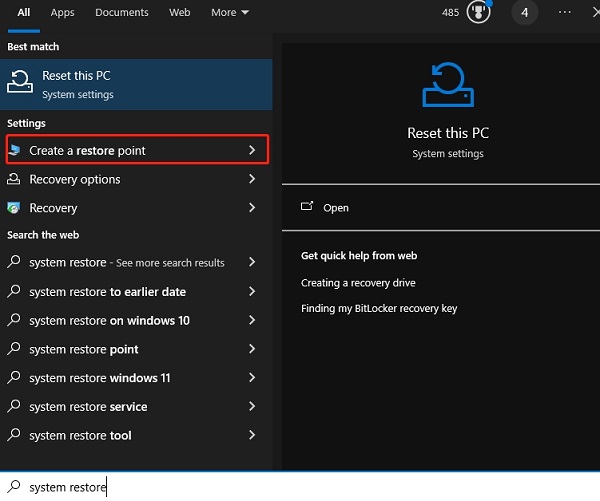
Task: Select system restore tool suggestion
Action: point(136,435)
